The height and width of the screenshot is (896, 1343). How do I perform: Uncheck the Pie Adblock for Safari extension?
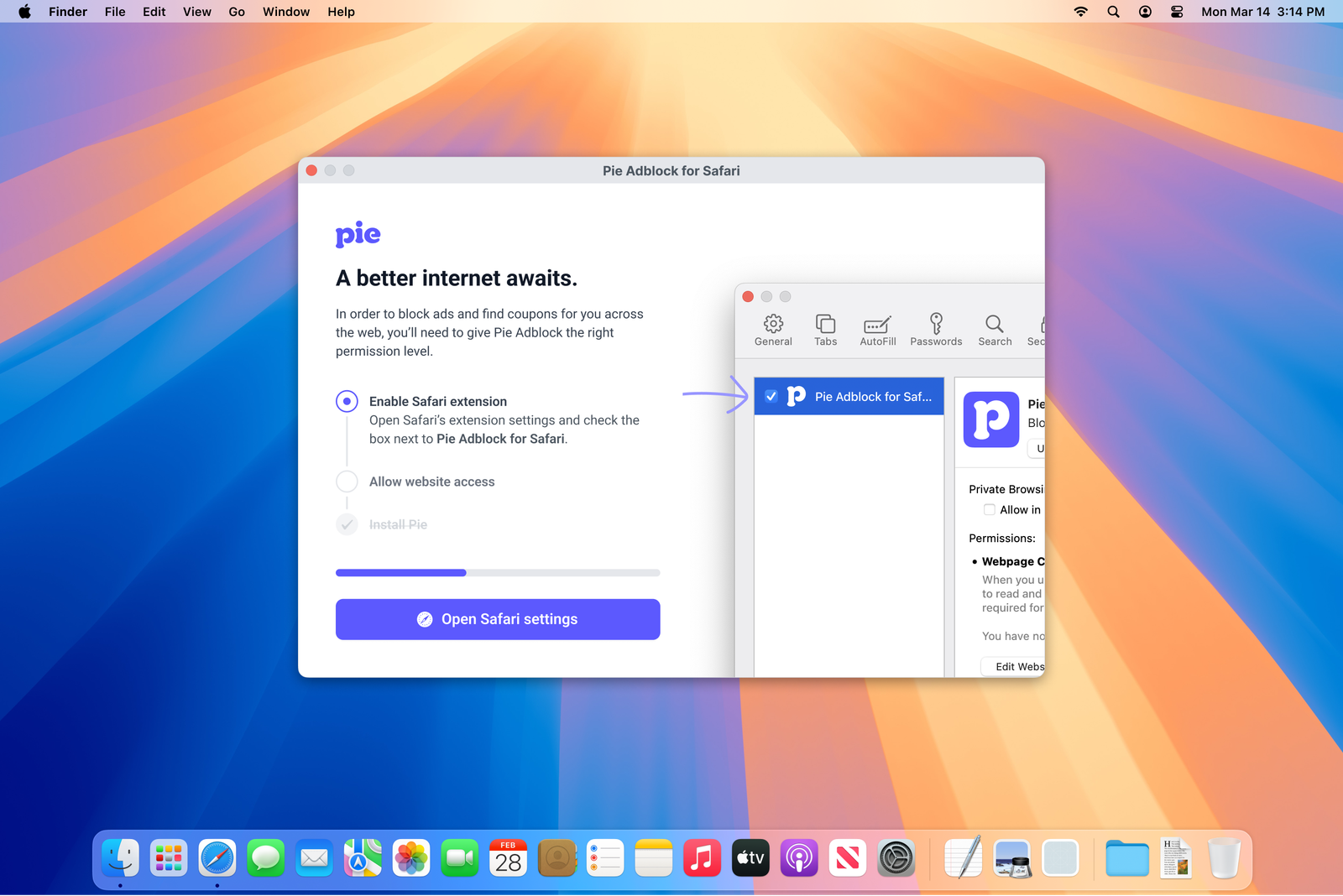[x=771, y=396]
